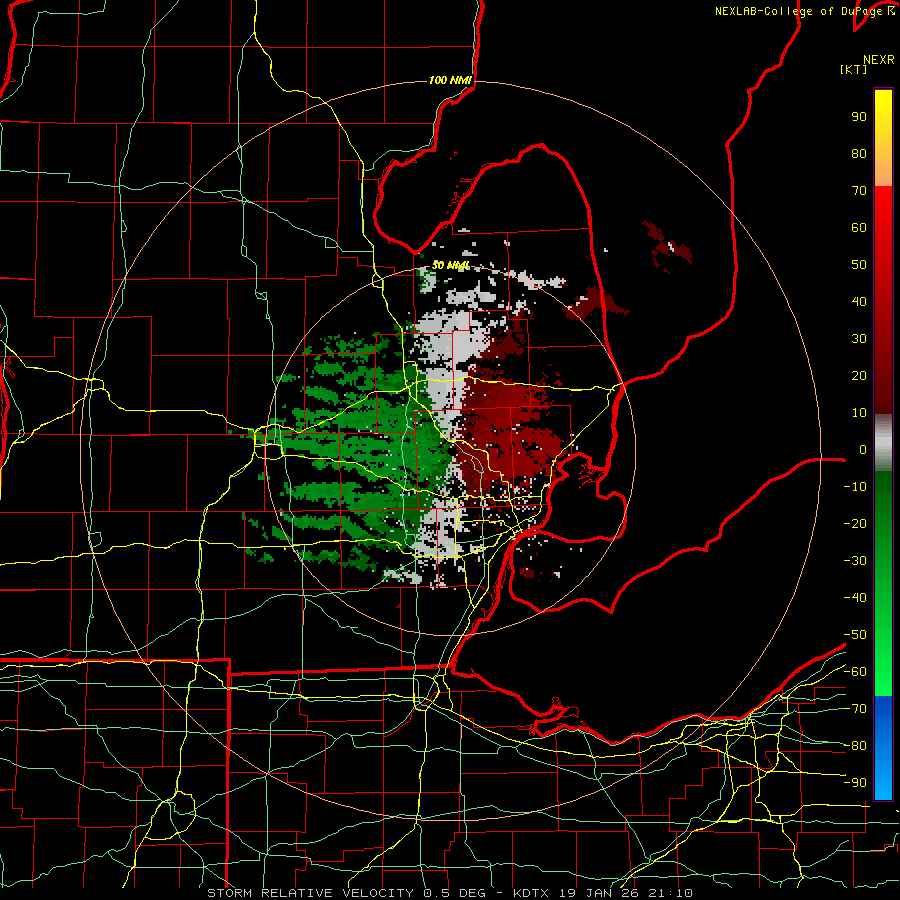Click the 90 value on the velocity scale

click(x=859, y=117)
